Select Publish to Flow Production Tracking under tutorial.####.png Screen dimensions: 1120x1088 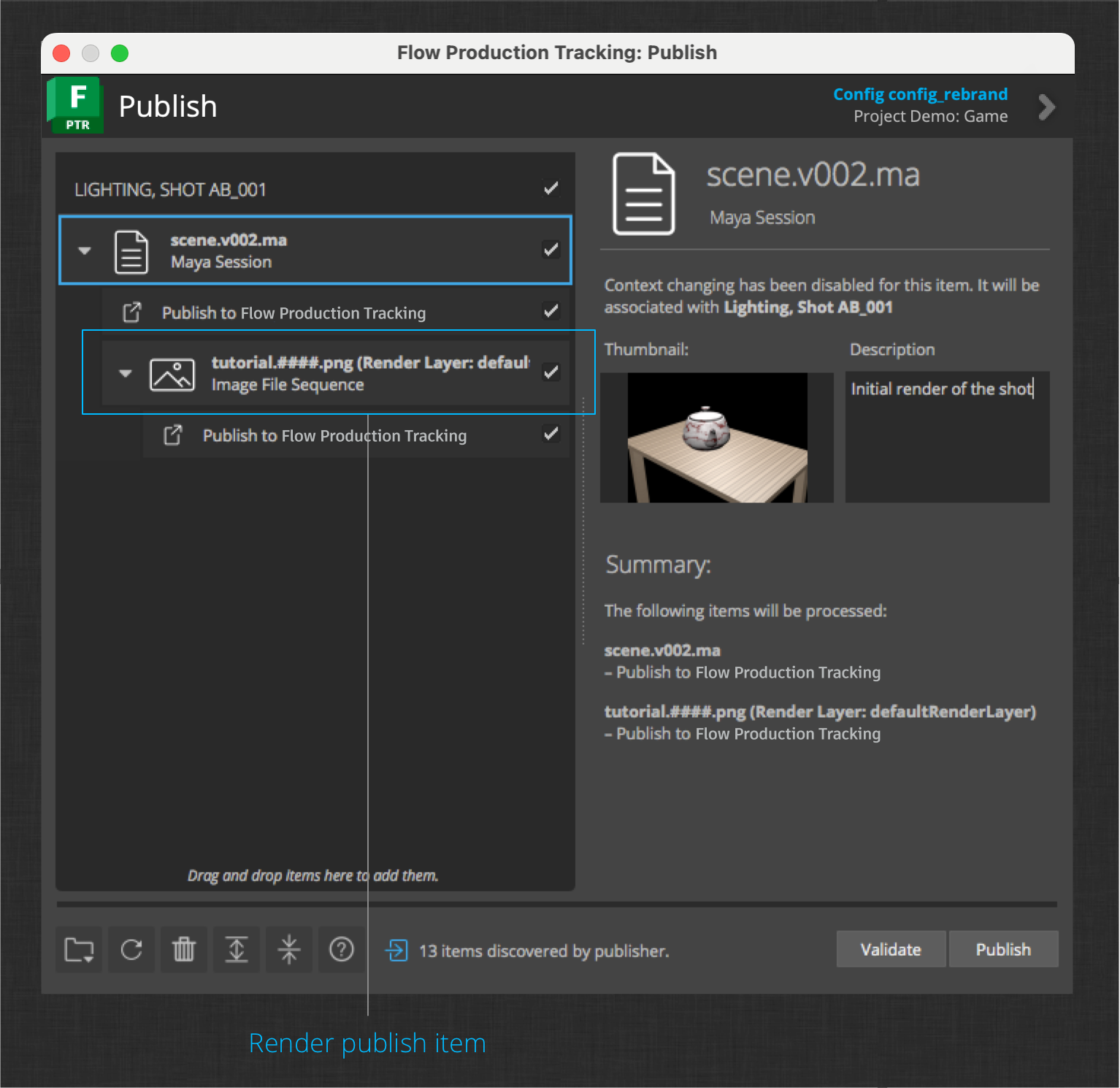[x=356, y=435]
